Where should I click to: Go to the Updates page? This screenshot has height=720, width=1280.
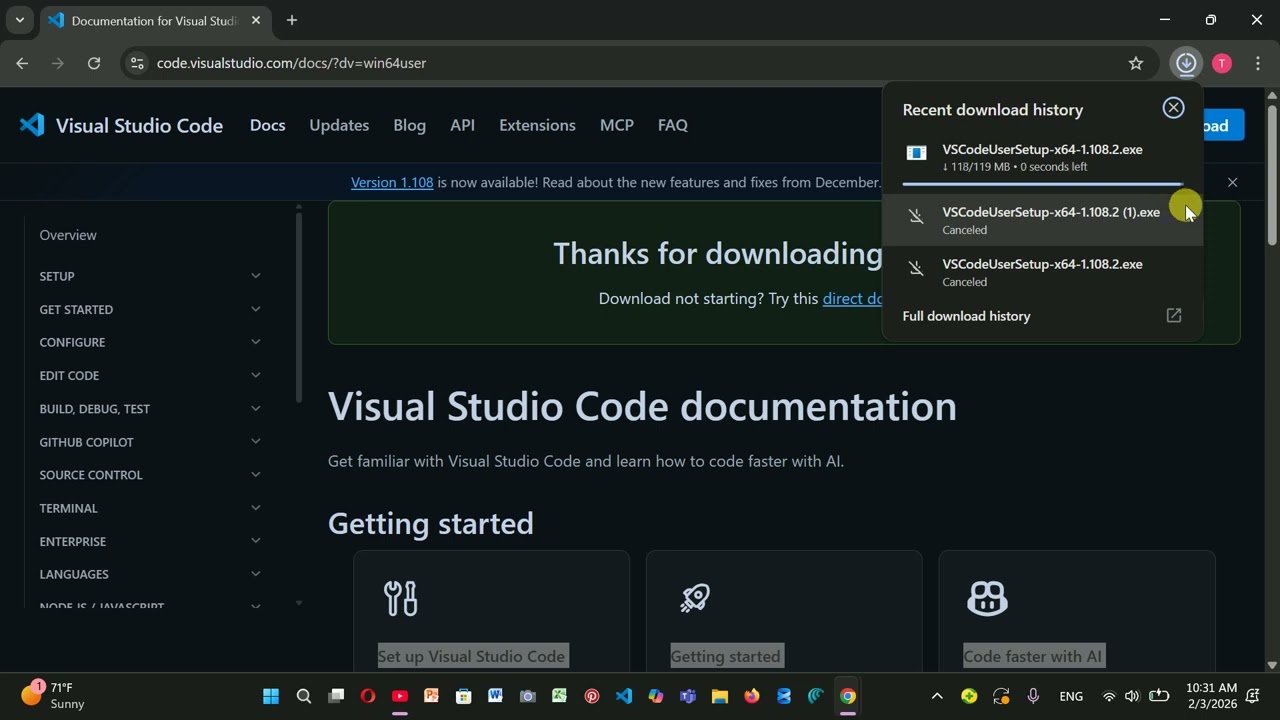[339, 125]
